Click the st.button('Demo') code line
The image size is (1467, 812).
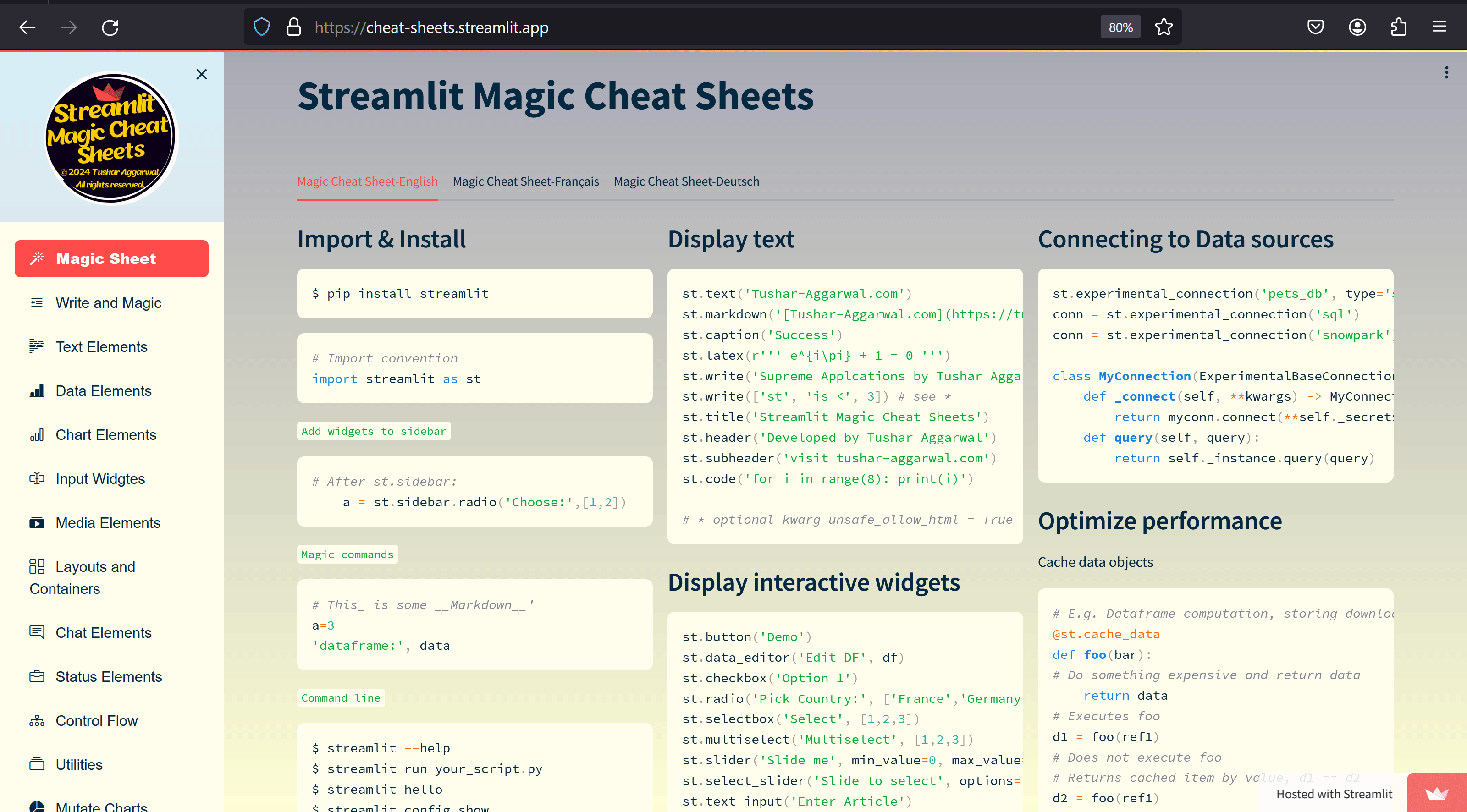click(x=747, y=636)
